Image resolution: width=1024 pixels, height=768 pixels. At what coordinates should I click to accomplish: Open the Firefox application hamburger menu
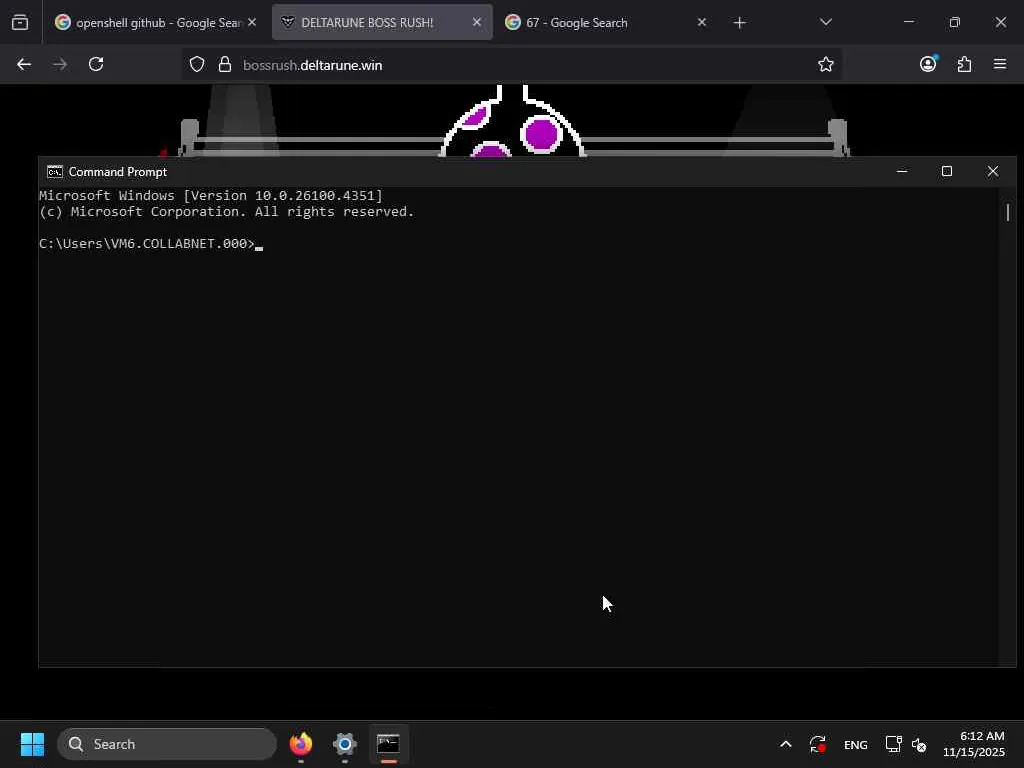pos(1000,64)
